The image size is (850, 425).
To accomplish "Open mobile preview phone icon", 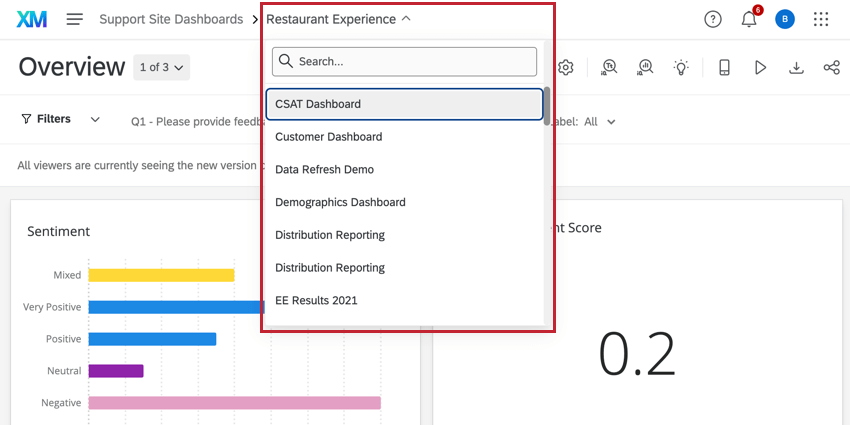I will coord(724,68).
